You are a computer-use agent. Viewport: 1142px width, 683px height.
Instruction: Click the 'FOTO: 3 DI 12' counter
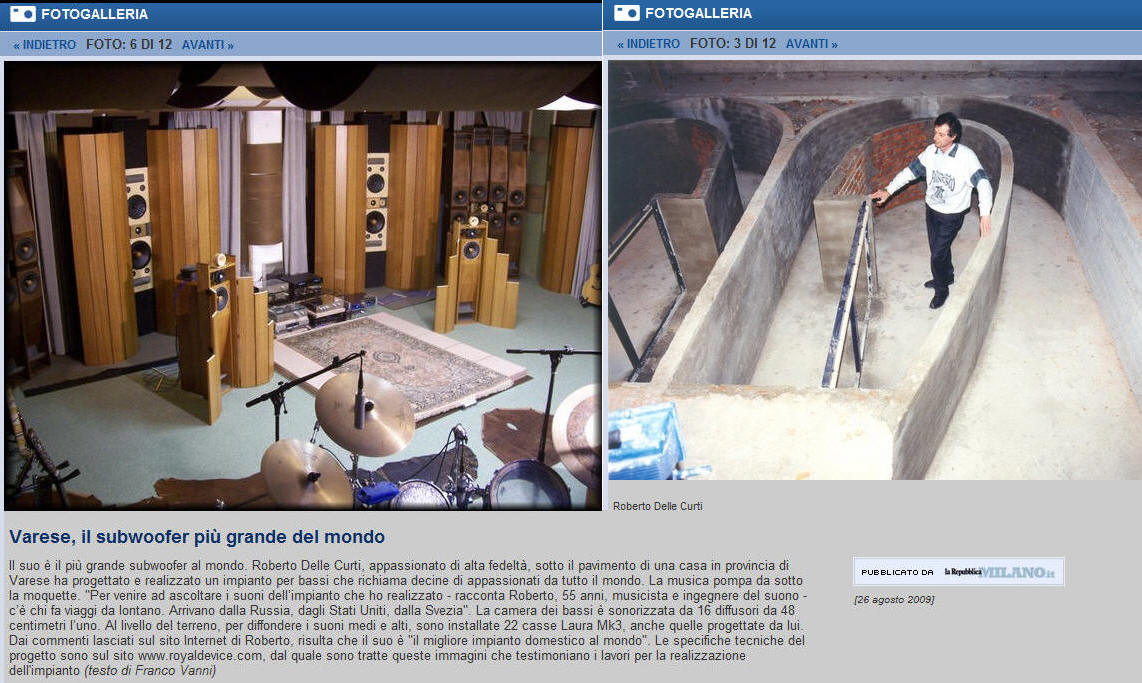point(733,44)
